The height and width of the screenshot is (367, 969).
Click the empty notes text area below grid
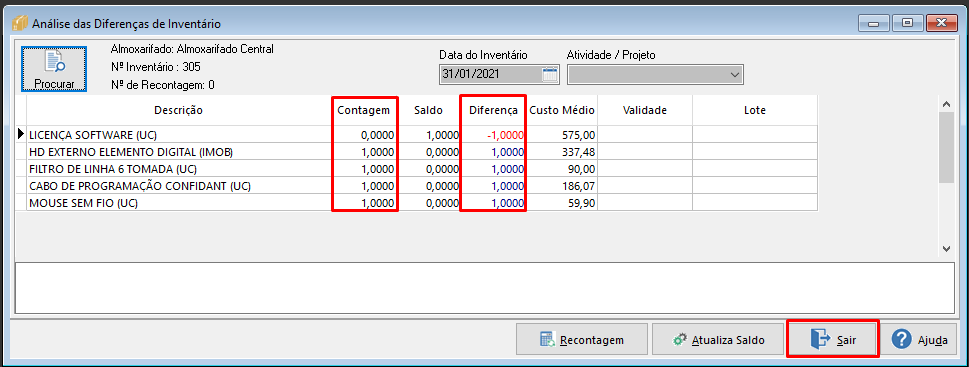click(485, 287)
